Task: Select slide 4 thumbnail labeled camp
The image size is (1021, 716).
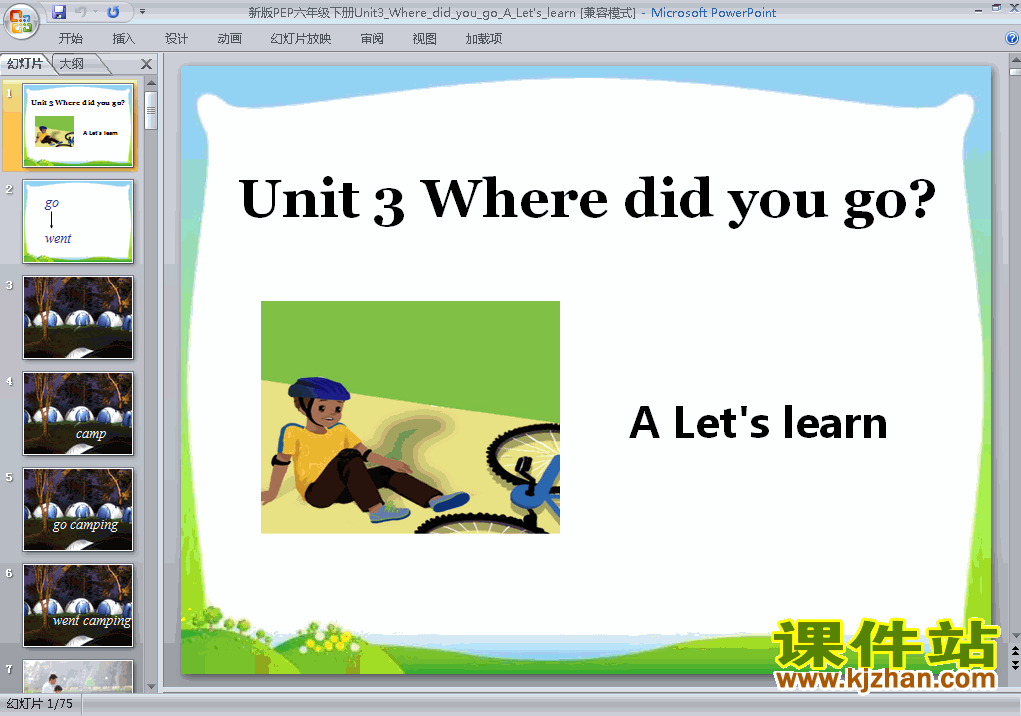Action: pos(78,413)
